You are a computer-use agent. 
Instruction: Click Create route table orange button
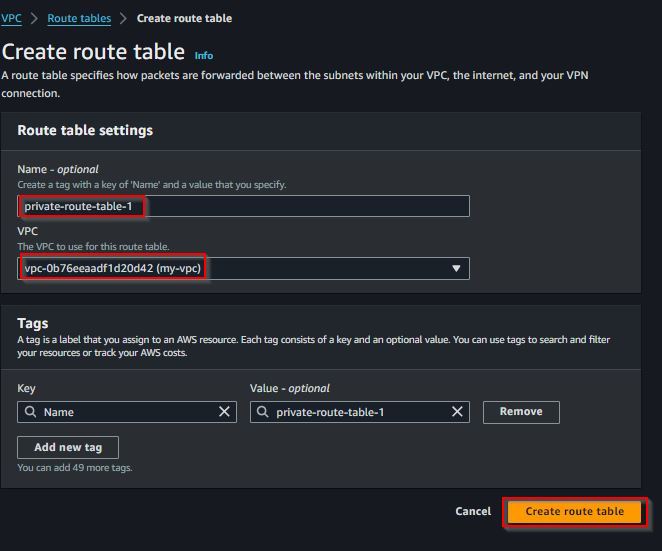[x=574, y=511]
